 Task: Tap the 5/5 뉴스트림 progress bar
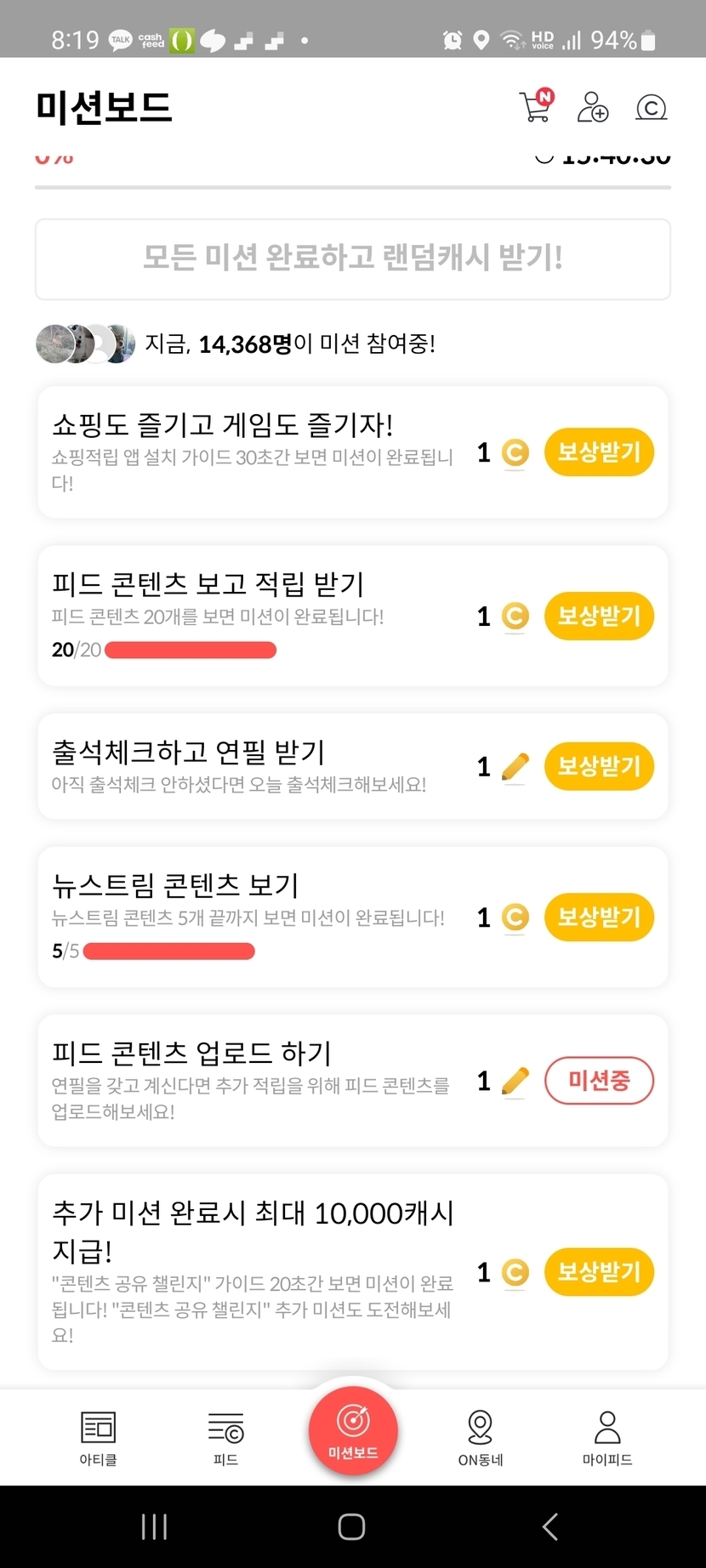point(169,951)
